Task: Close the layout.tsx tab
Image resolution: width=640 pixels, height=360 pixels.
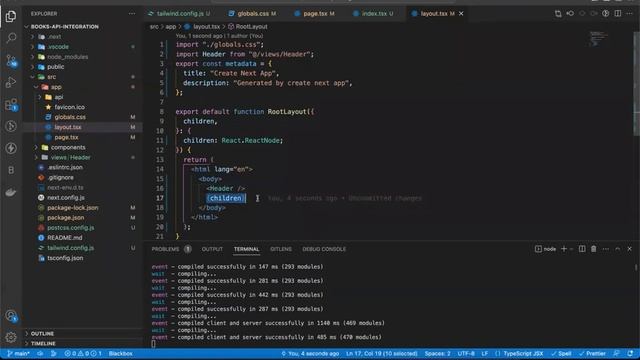Action: tap(461, 13)
